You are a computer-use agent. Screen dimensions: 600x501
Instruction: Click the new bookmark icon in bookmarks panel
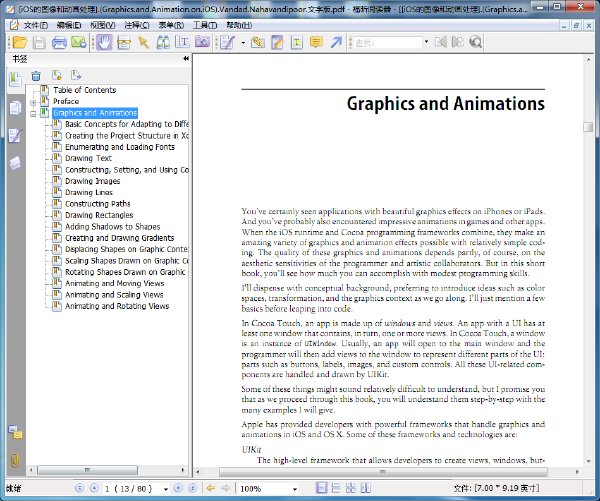57,75
